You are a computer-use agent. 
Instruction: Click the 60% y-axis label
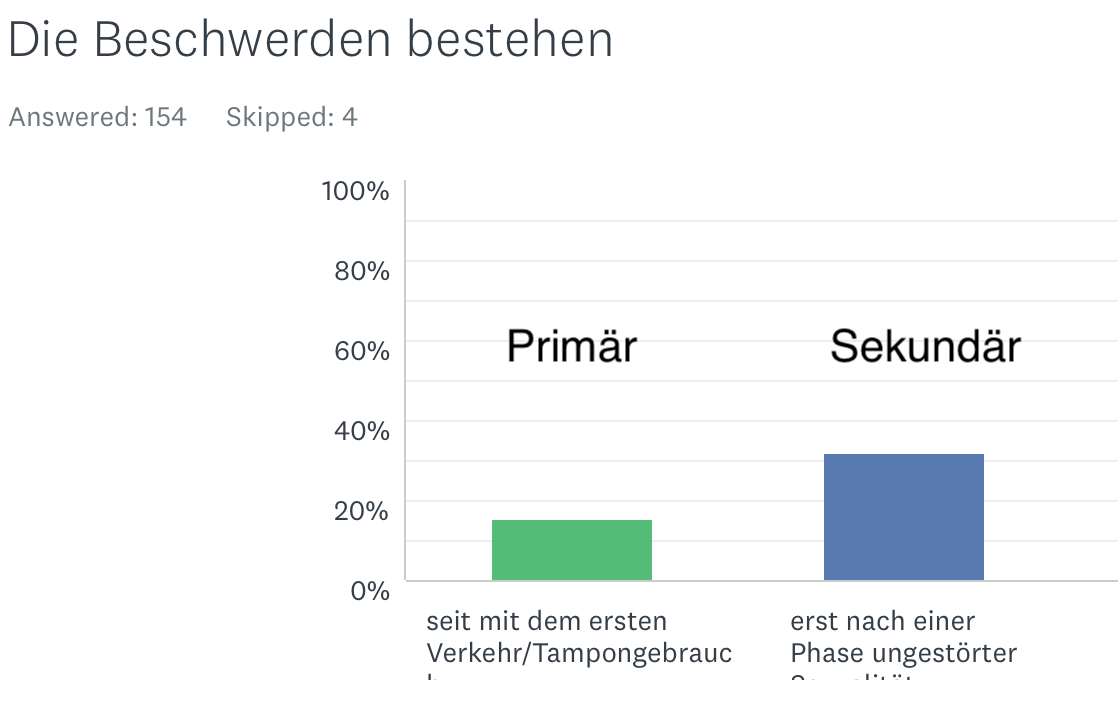click(361, 351)
